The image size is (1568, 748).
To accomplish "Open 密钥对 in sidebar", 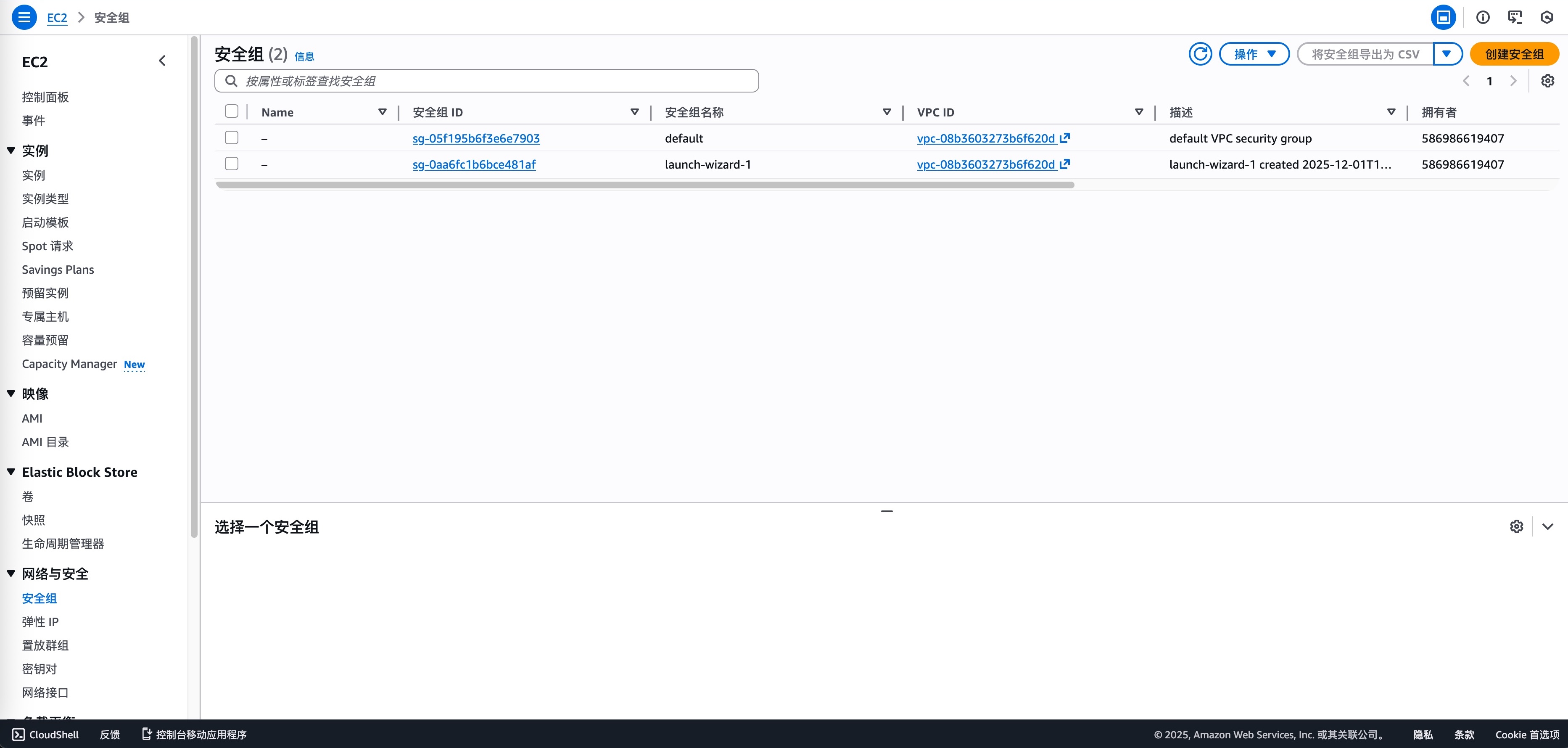I will 39,669.
